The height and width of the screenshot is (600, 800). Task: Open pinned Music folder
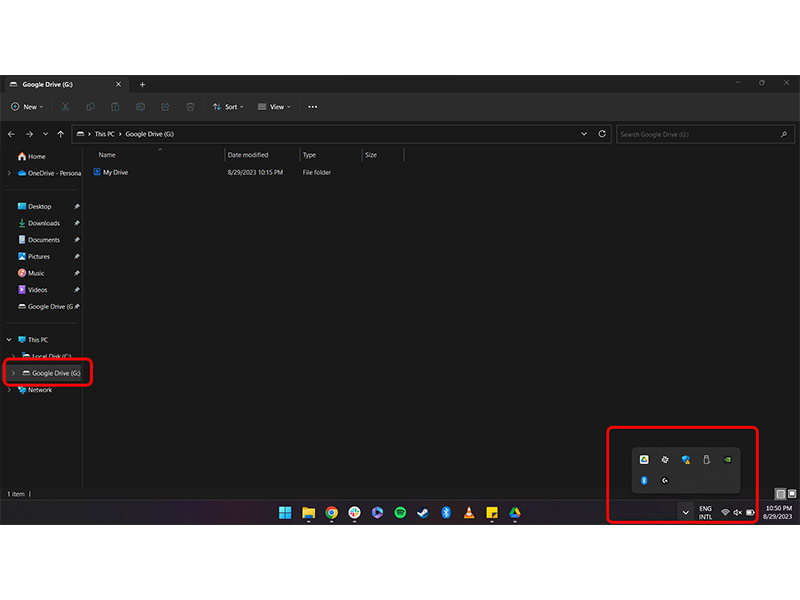(x=31, y=273)
